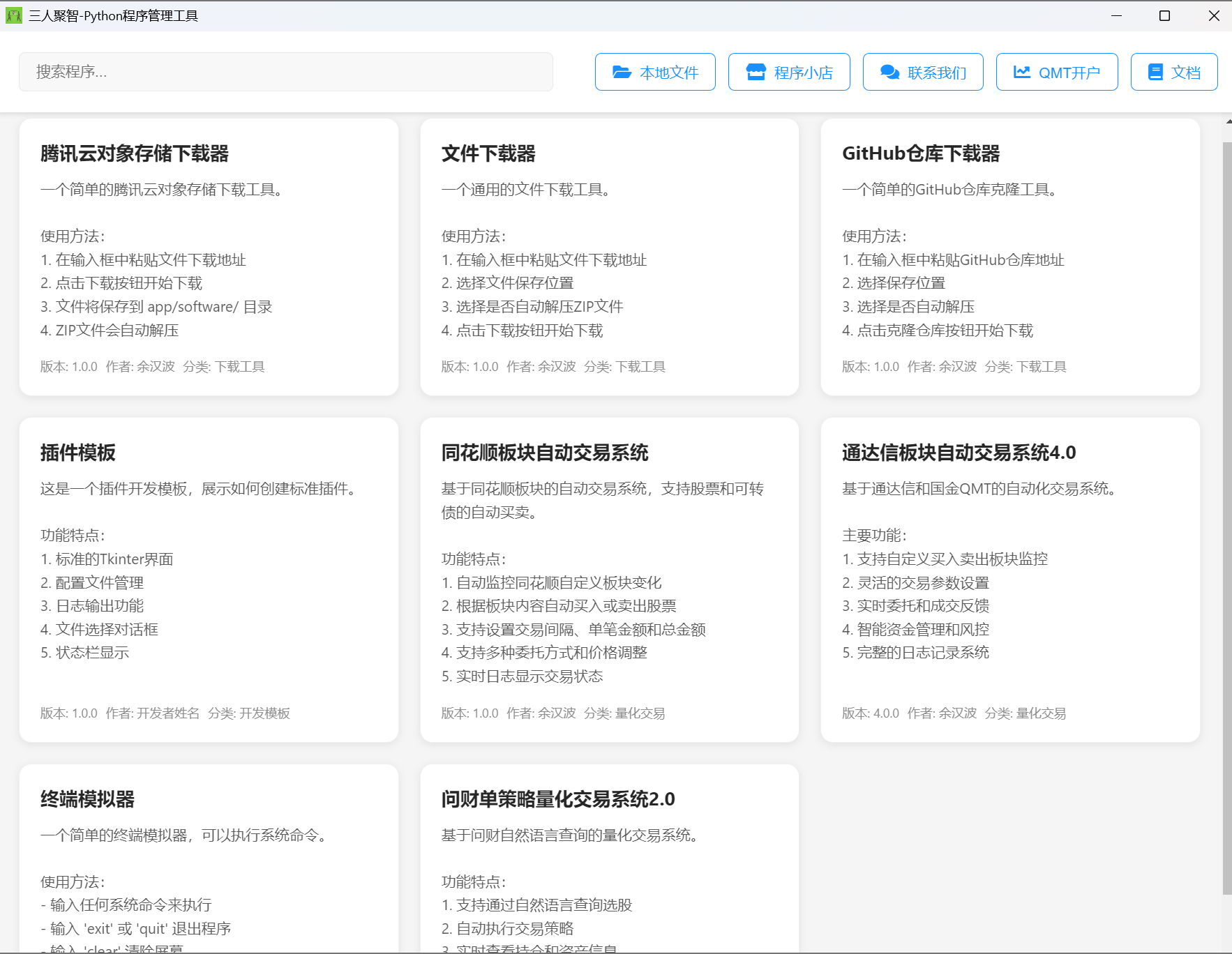Maximize the application window
The image size is (1232, 954).
1164,15
